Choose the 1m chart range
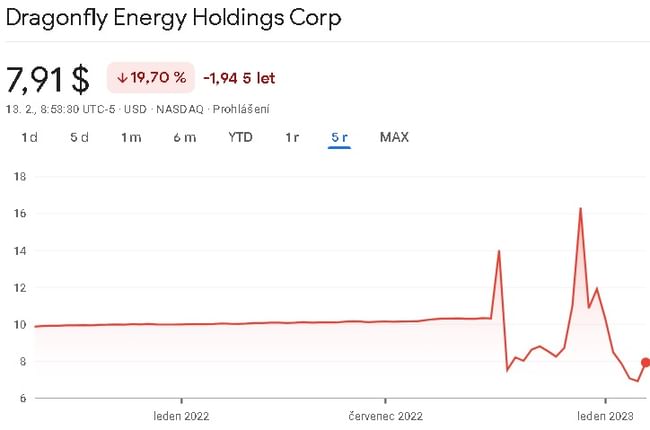This screenshot has height=430, width=650. pyautogui.click(x=131, y=137)
